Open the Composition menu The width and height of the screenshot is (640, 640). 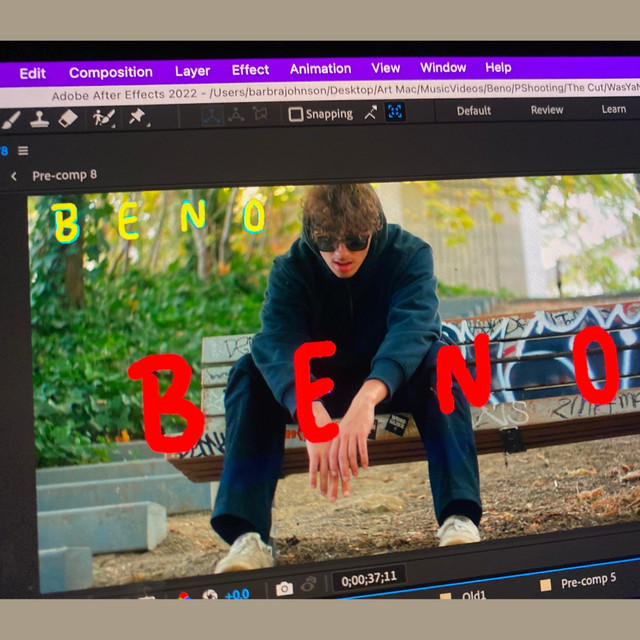coord(110,72)
